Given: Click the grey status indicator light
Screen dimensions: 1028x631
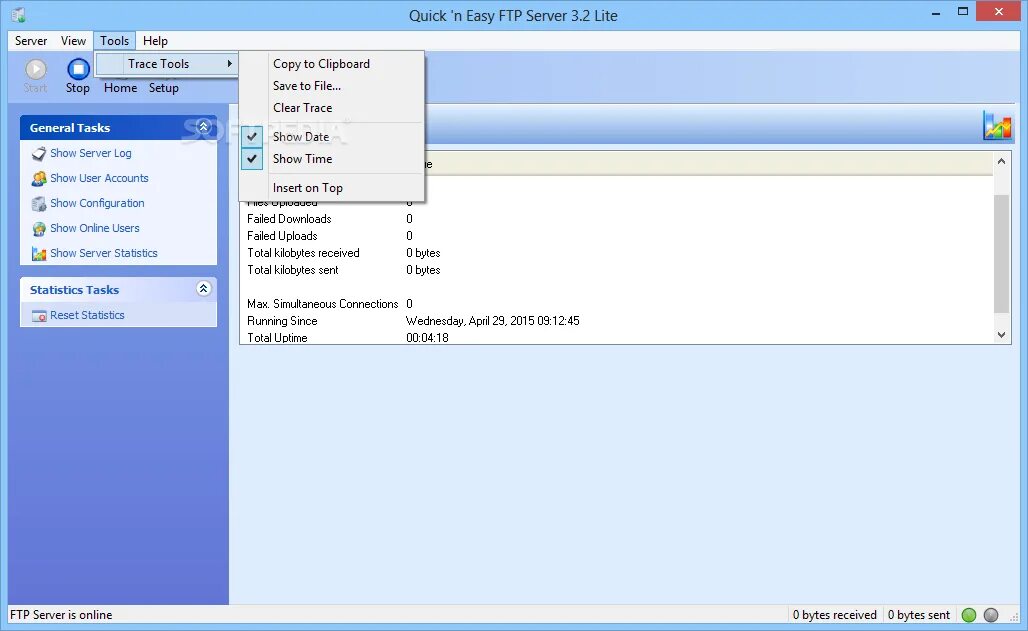Looking at the screenshot, I should tap(991, 615).
